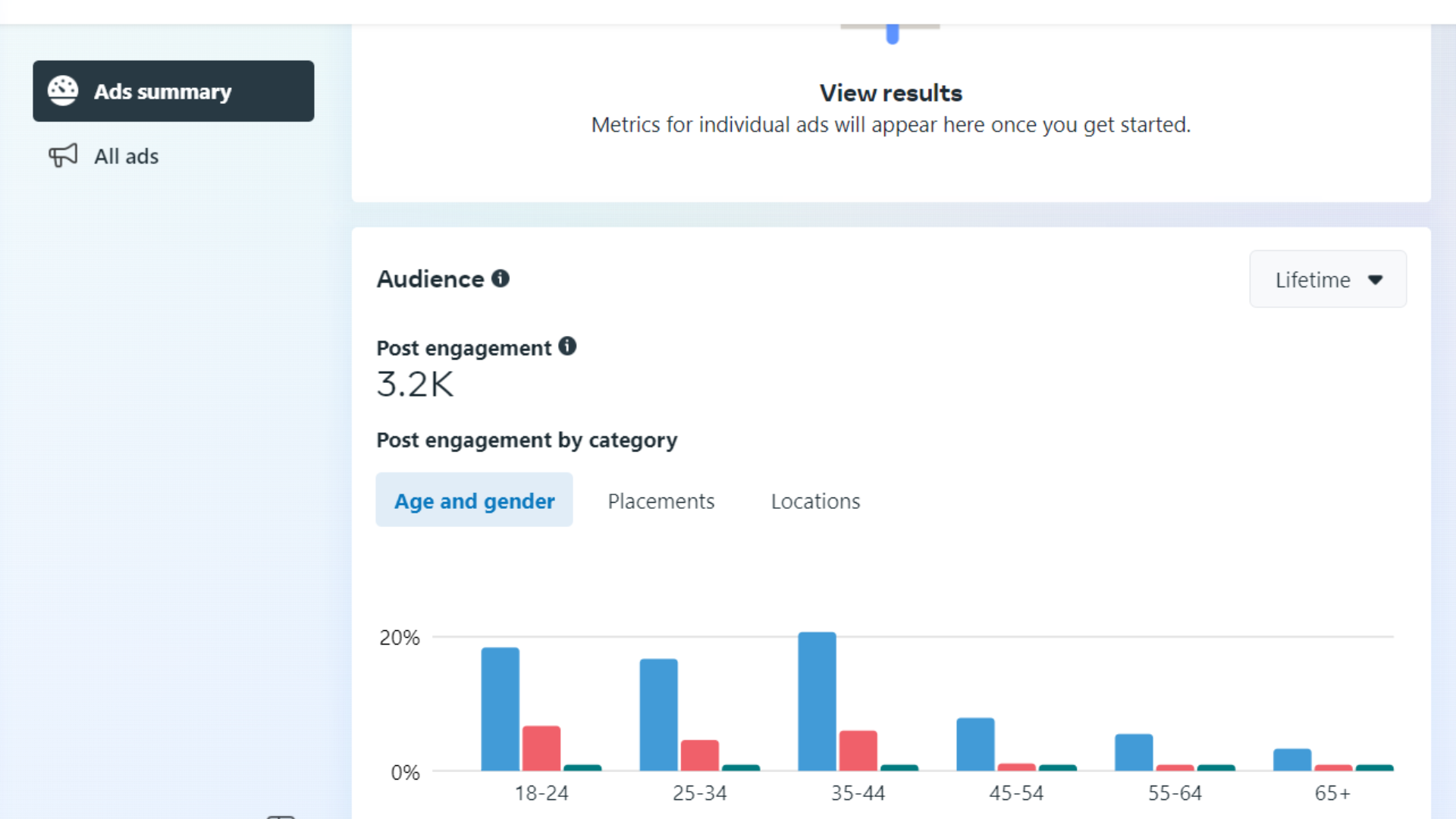Click the blue bar for 65+
The width and height of the screenshot is (1456, 819).
1292,759
